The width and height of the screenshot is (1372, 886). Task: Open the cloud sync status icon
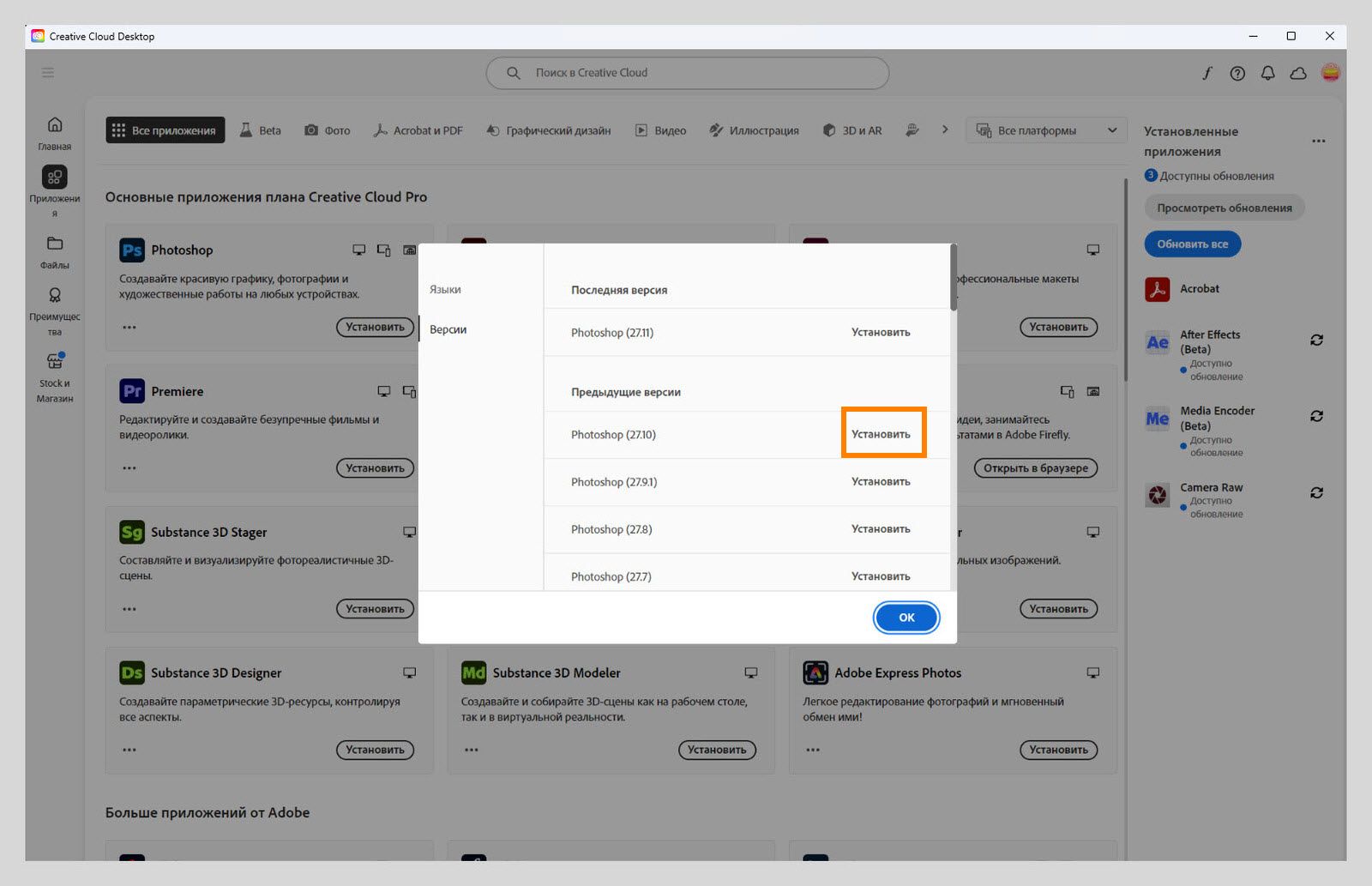point(1298,73)
